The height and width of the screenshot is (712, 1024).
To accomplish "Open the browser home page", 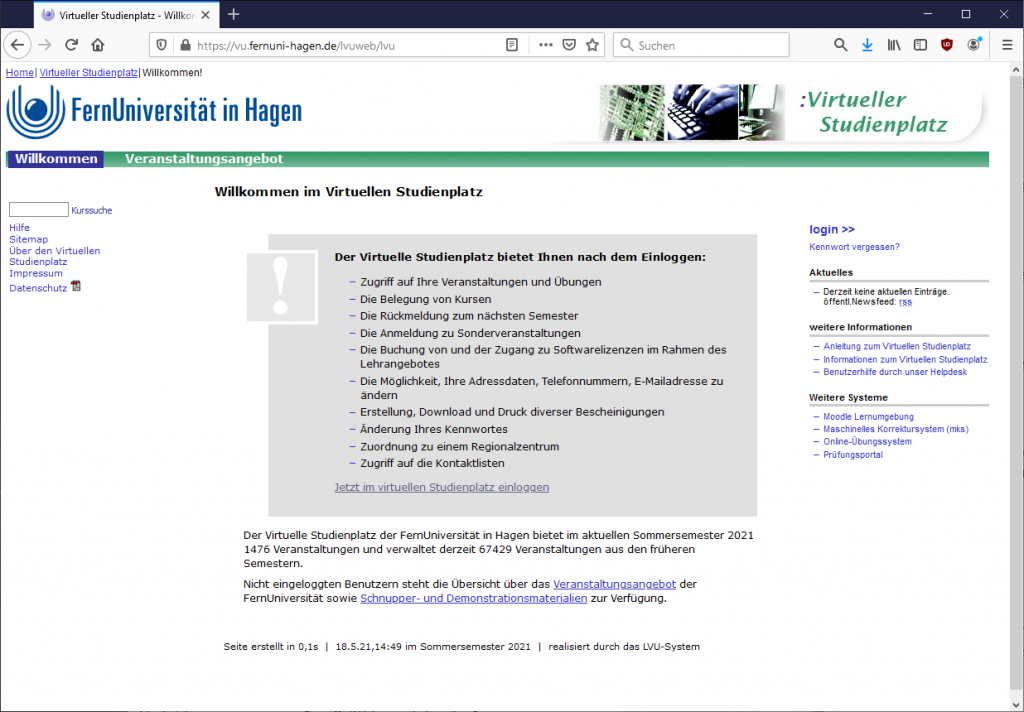I will point(98,45).
